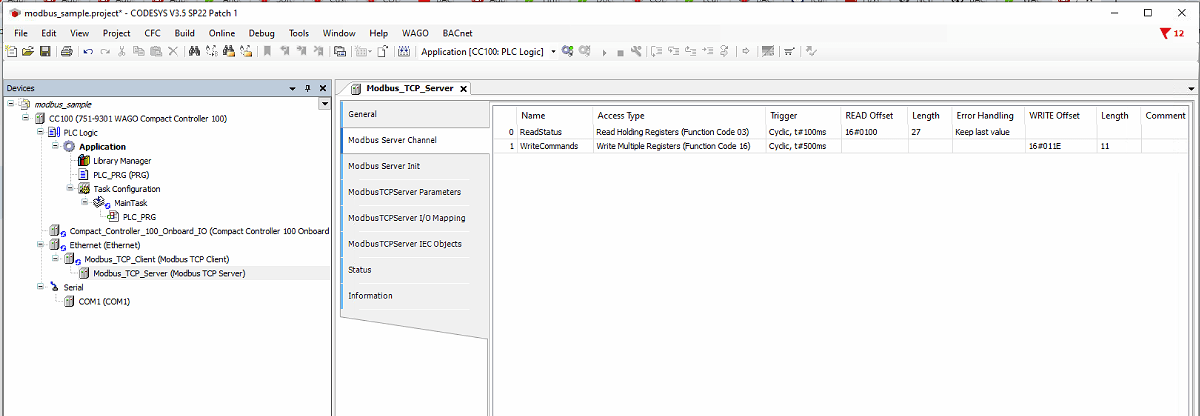Click the Redo arrow icon
Viewport: 1200px width, 416px height.
tap(105, 51)
